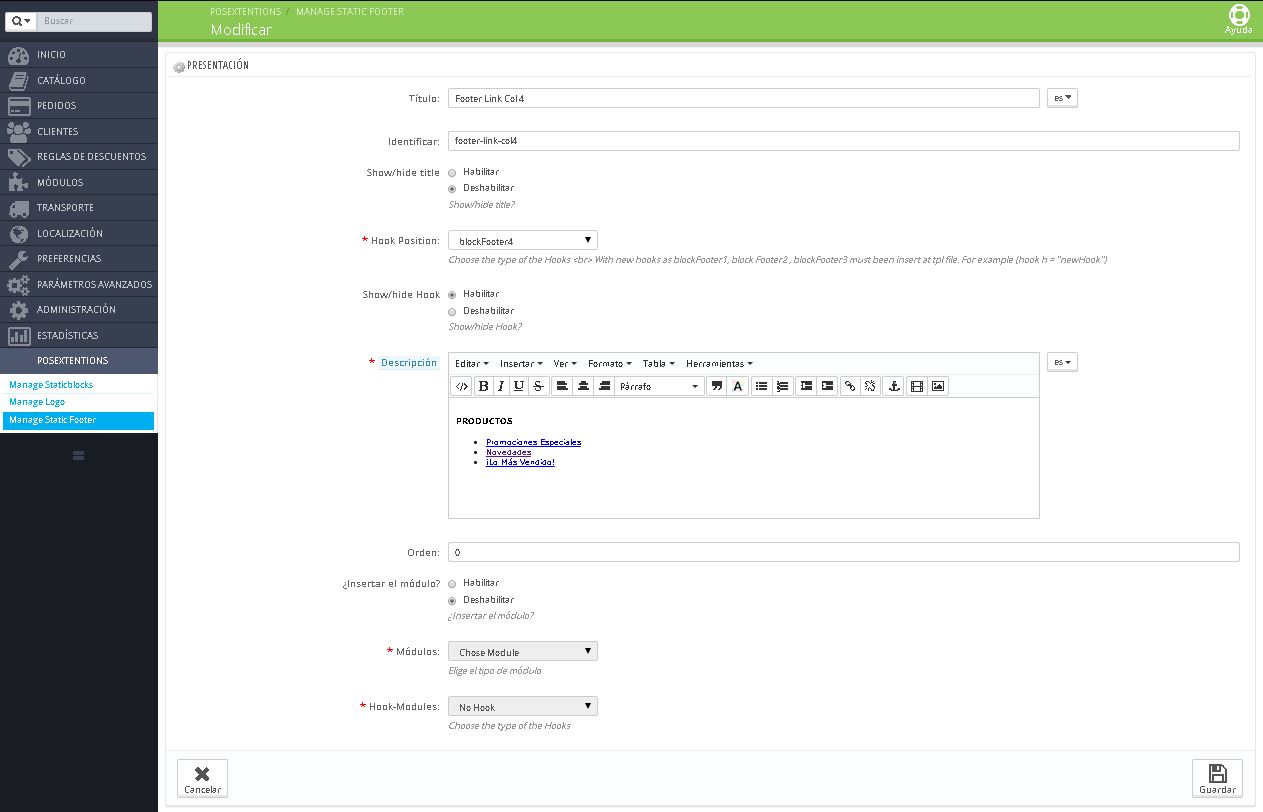Open Manage Logo link
This screenshot has height=812, width=1263.
point(37,402)
